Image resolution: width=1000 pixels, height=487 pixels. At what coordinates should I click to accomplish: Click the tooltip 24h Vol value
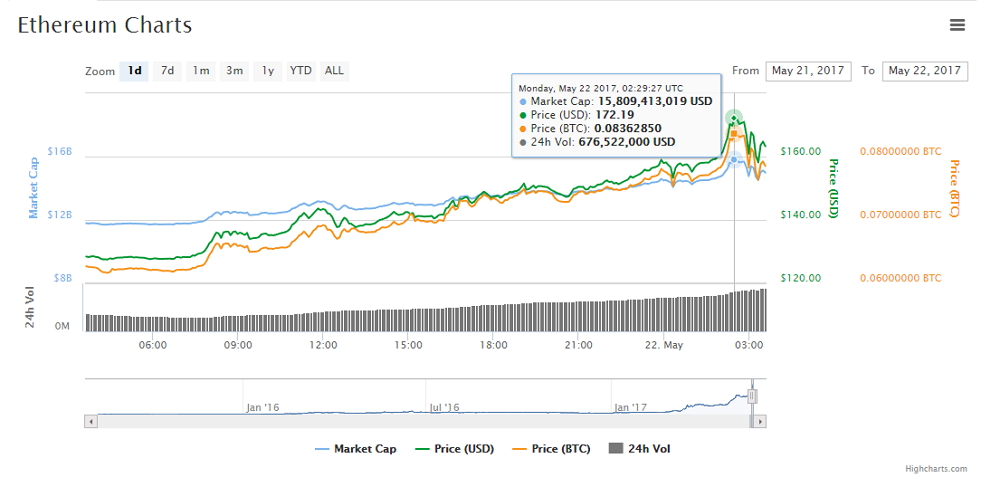(627, 142)
